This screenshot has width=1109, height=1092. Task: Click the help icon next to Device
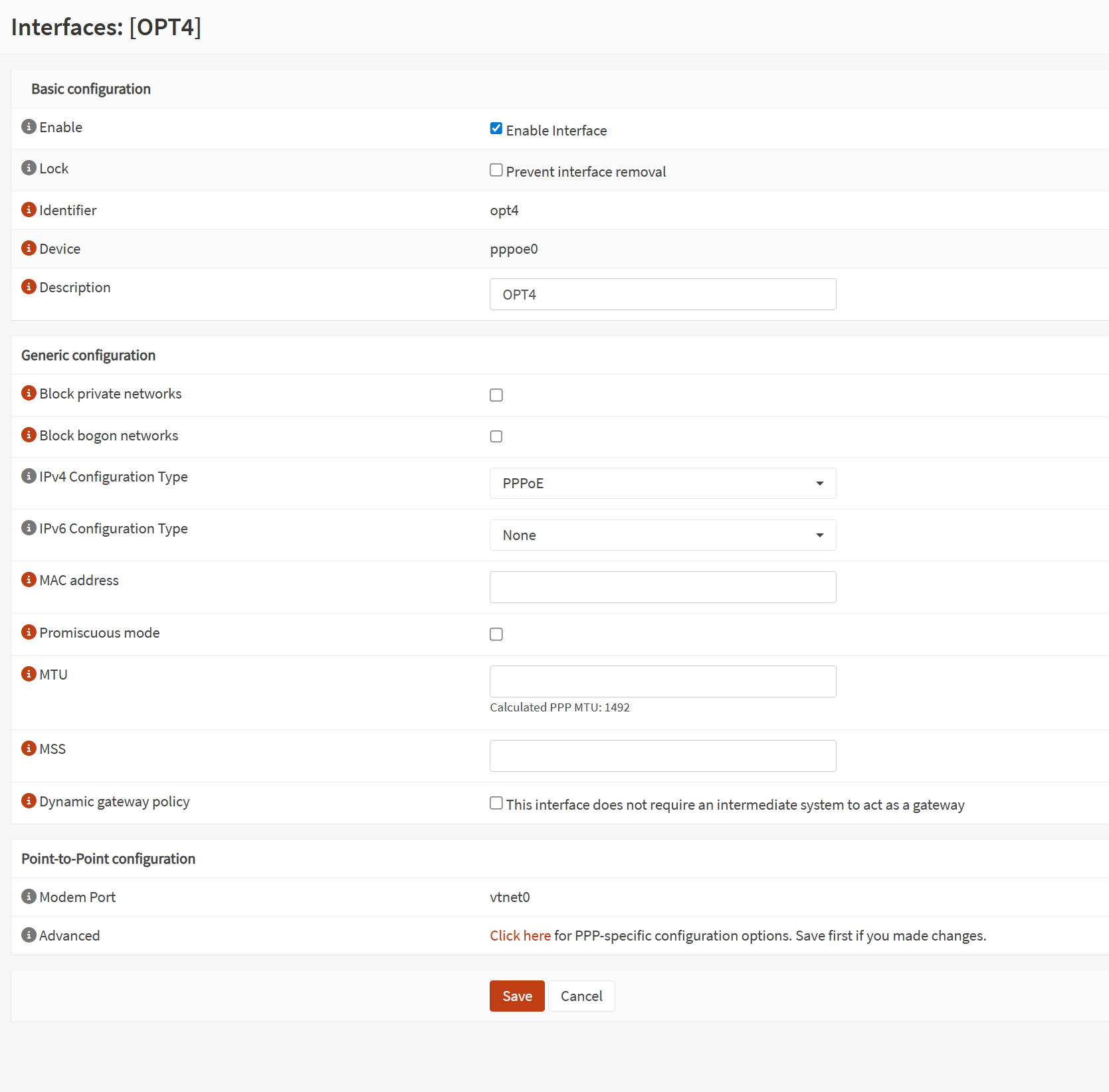pos(29,248)
